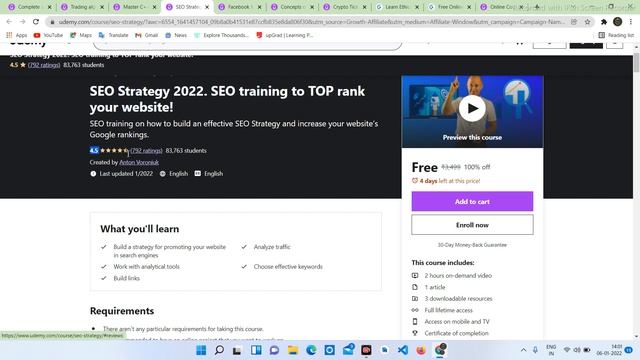The image size is (640, 360).
Task: Close the Facebook tab
Action: [259, 7]
